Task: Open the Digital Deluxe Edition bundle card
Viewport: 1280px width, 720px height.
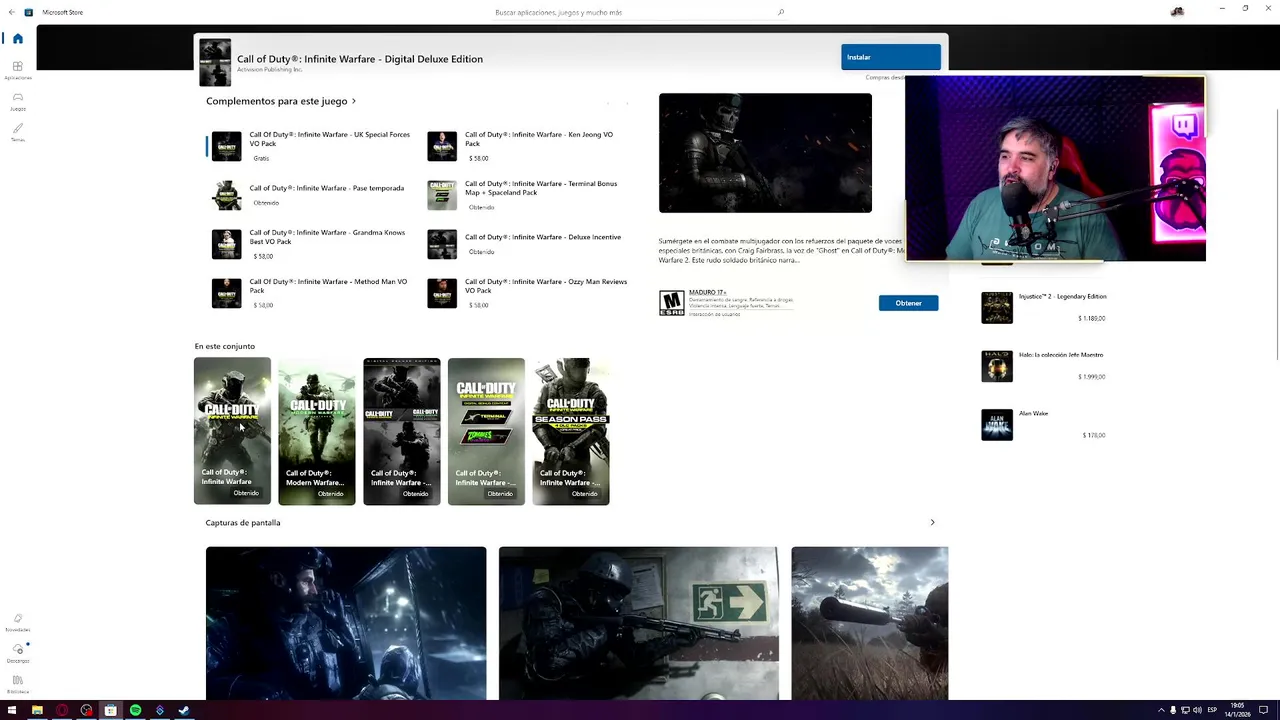Action: coord(401,431)
